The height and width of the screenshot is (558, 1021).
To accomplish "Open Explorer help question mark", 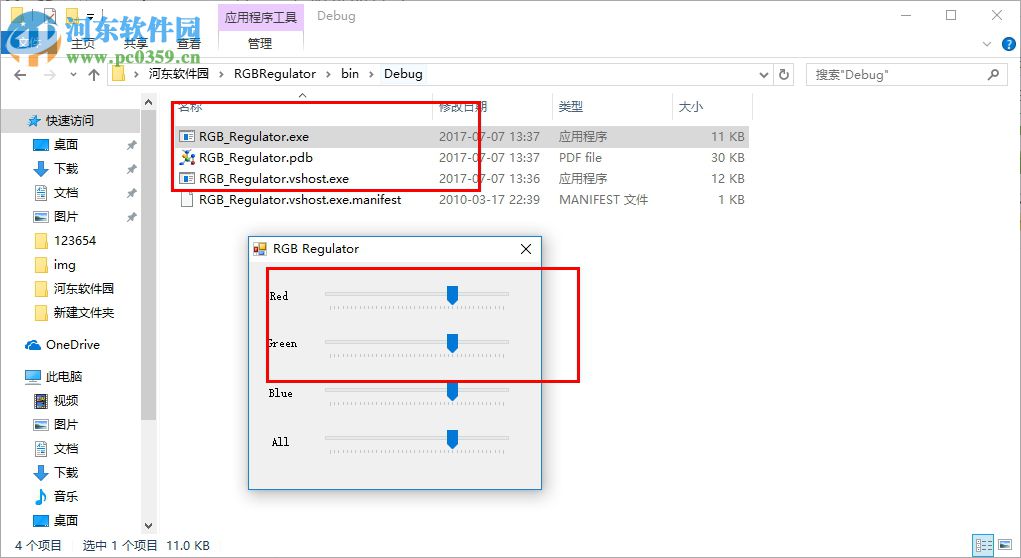I will (x=1009, y=44).
